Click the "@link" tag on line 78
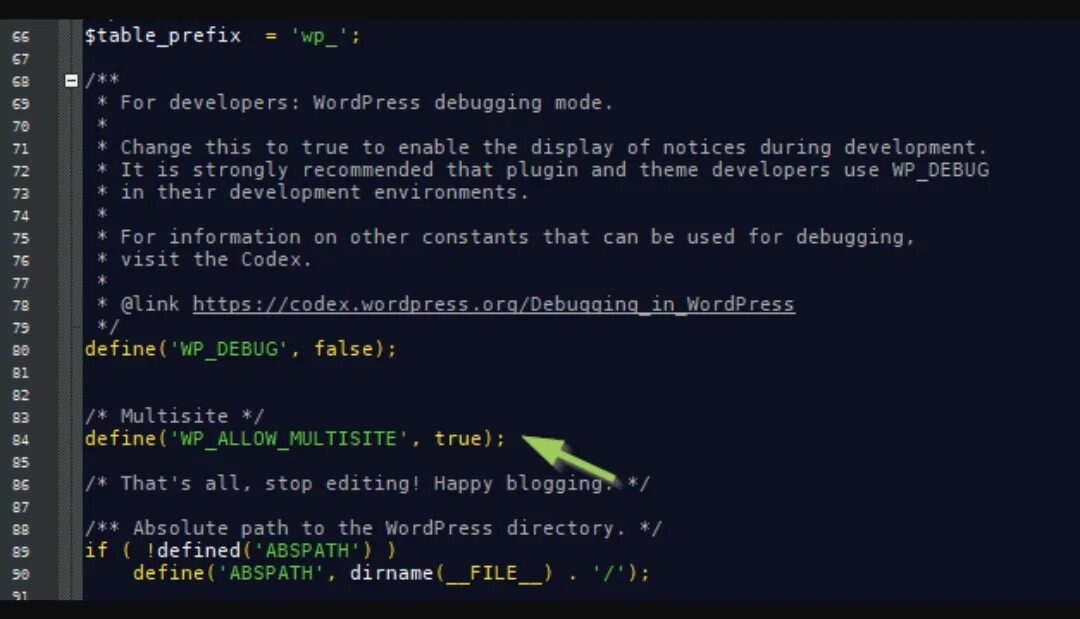Viewport: 1080px width, 619px height. [150, 304]
